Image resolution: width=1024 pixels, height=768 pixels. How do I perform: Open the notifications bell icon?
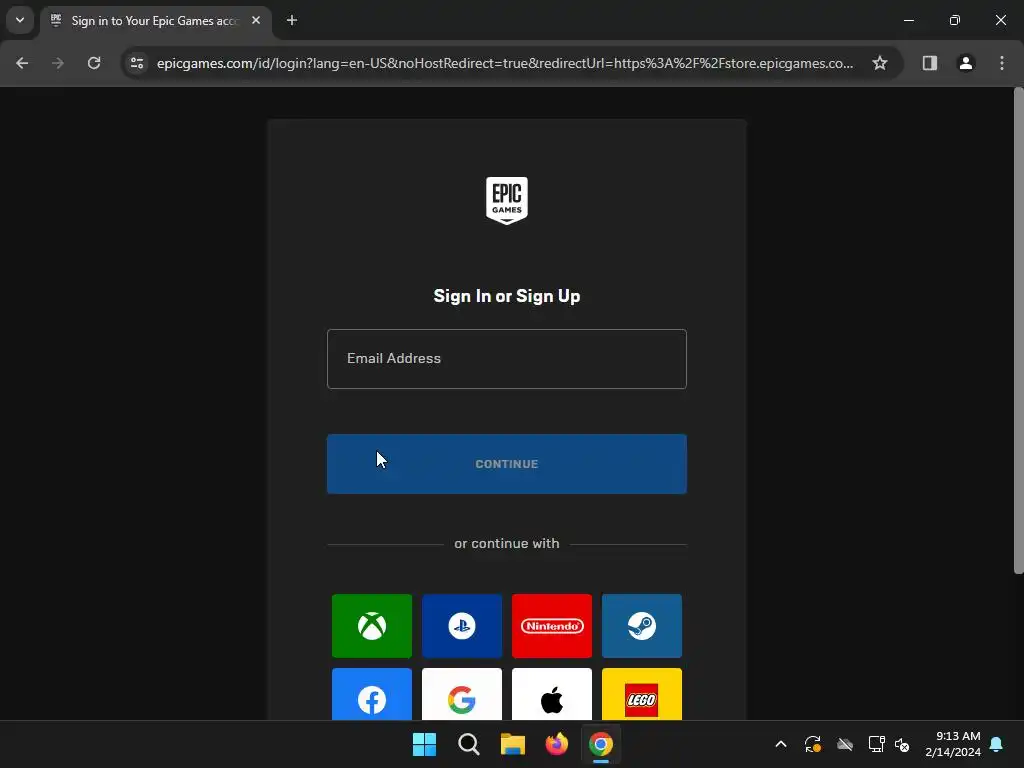pyautogui.click(x=997, y=744)
